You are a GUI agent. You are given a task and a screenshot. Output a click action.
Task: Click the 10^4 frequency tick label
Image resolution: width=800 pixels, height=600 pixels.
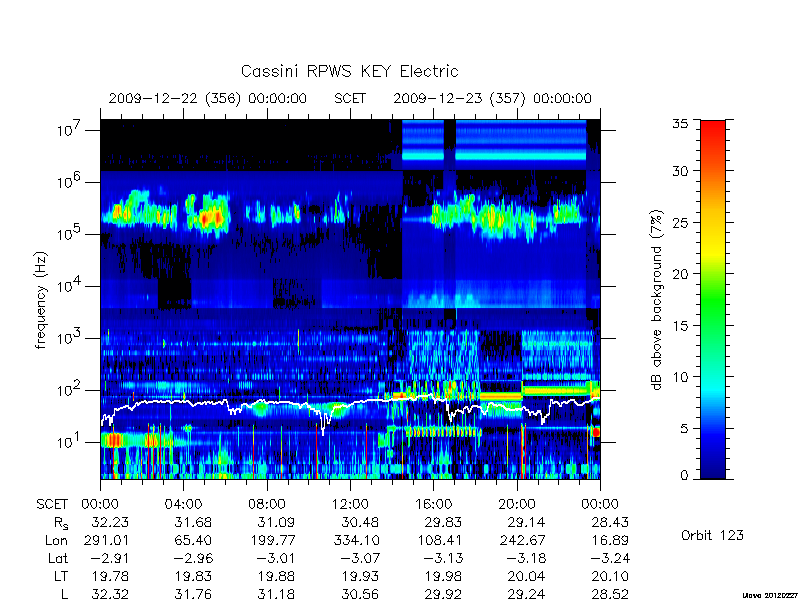click(x=71, y=286)
